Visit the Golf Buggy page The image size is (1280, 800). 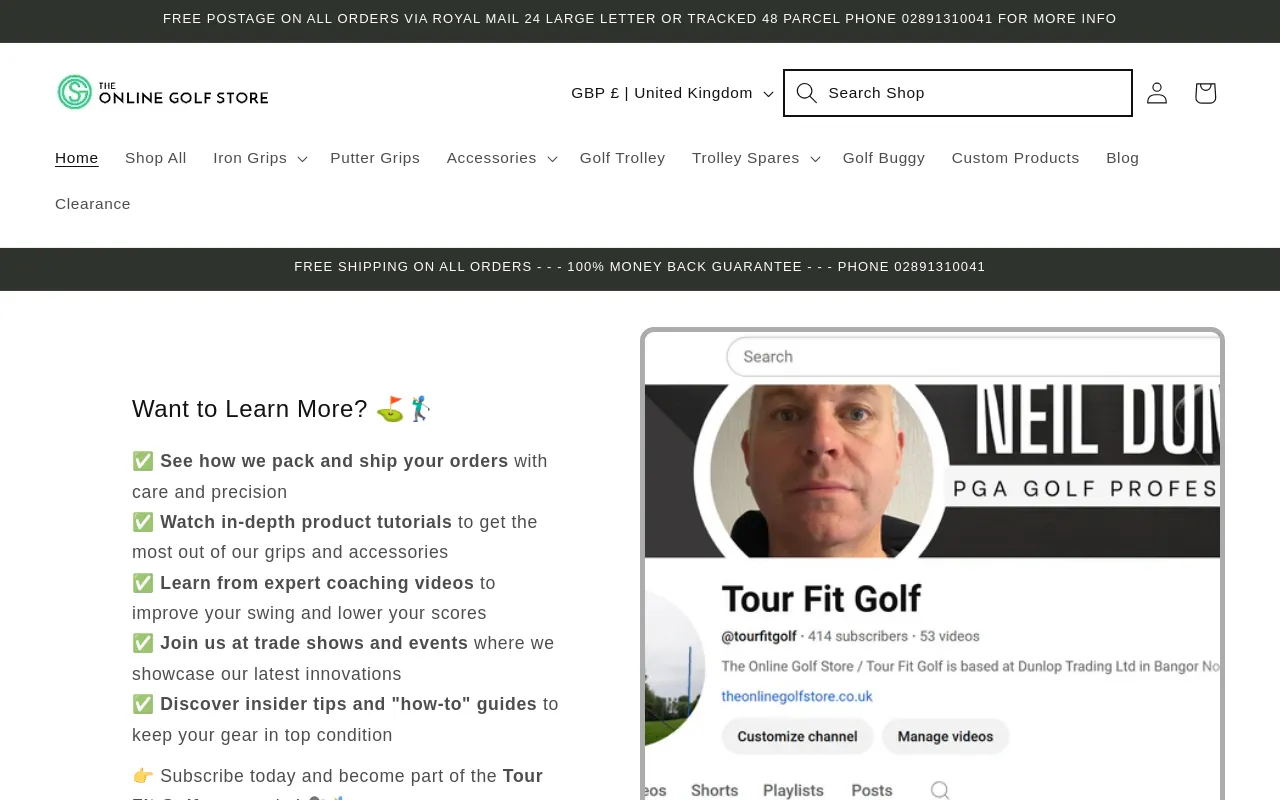(884, 158)
